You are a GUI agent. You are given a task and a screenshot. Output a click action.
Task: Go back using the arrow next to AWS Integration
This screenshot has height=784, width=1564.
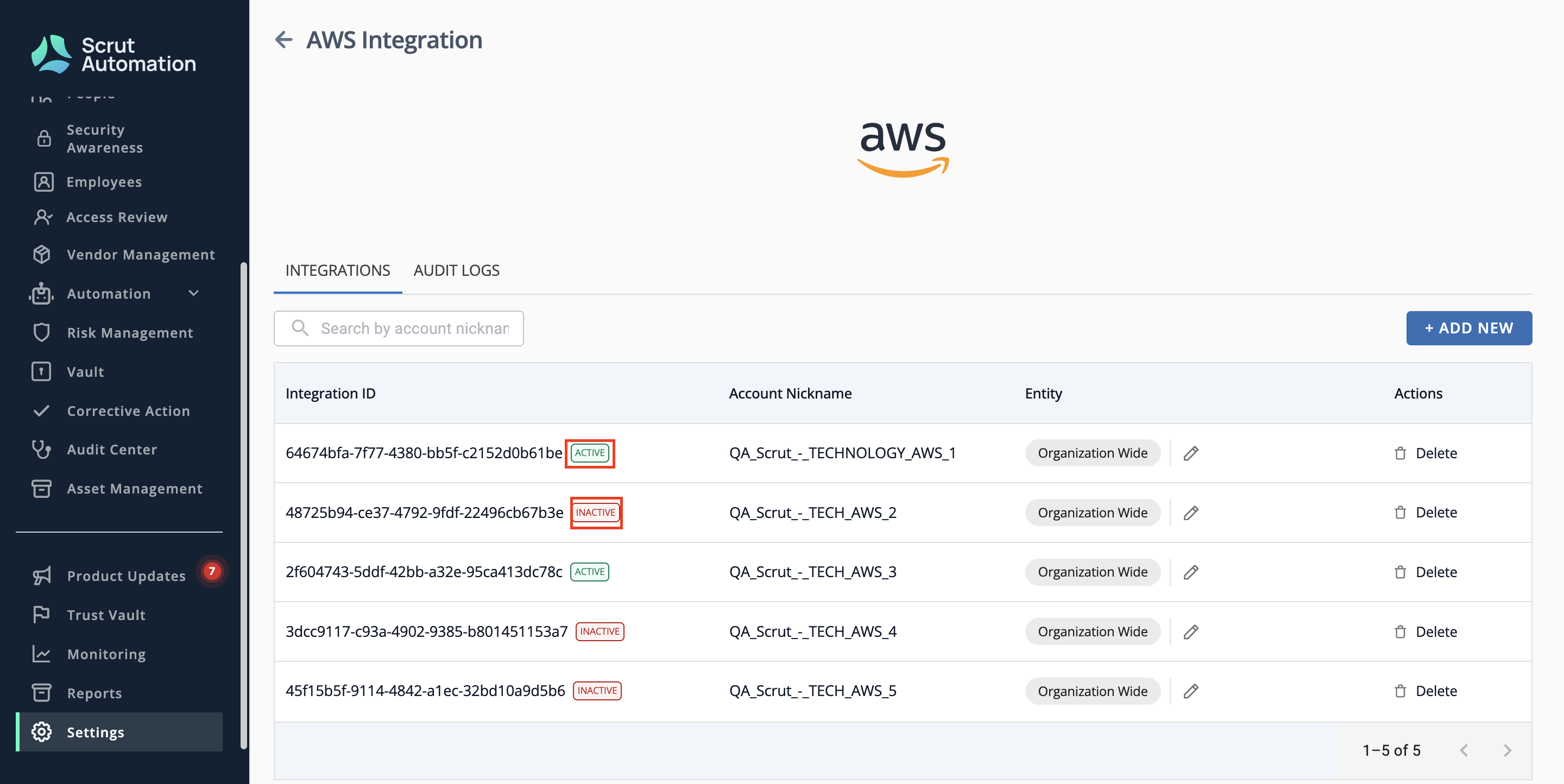point(283,40)
